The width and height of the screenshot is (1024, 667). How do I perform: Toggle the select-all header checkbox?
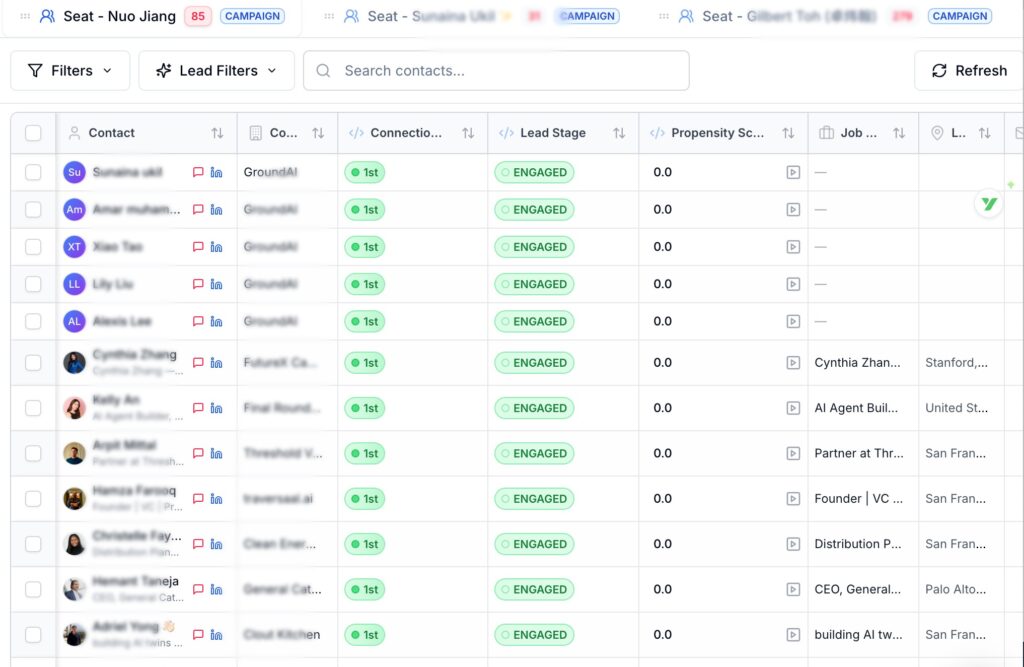(33, 133)
